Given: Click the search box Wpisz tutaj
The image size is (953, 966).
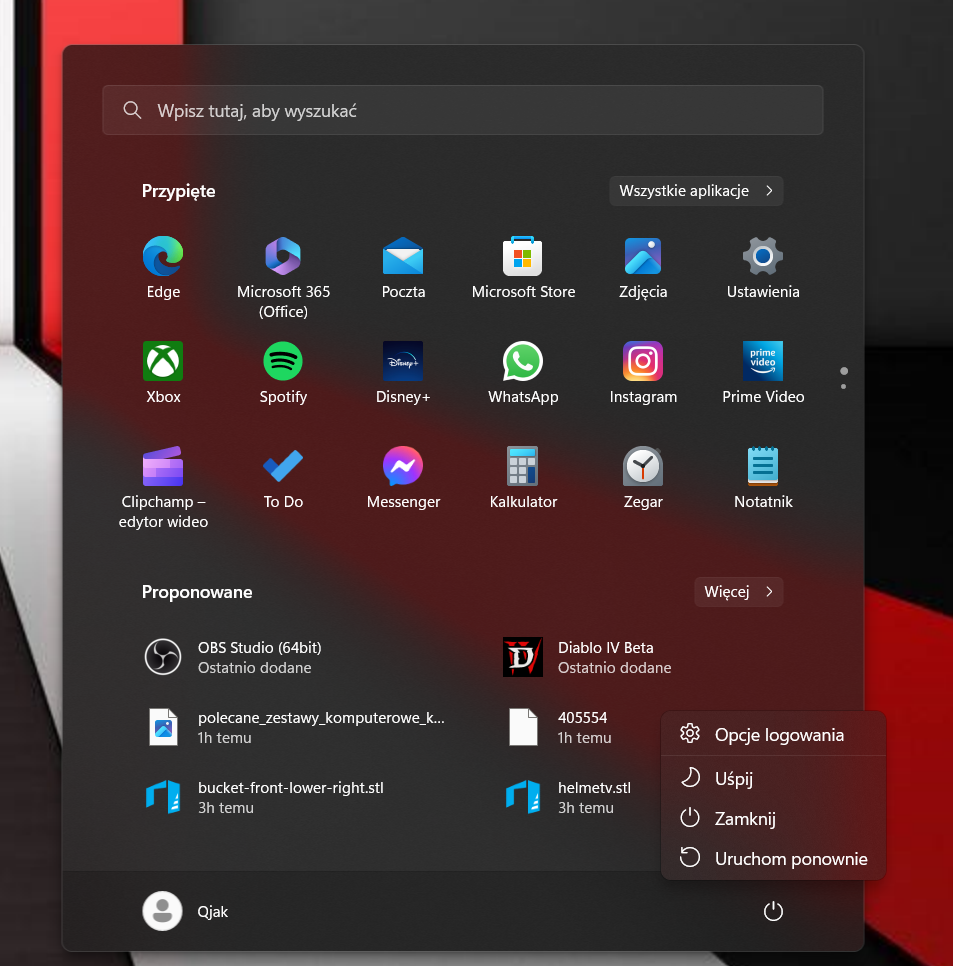Looking at the screenshot, I should point(462,110).
